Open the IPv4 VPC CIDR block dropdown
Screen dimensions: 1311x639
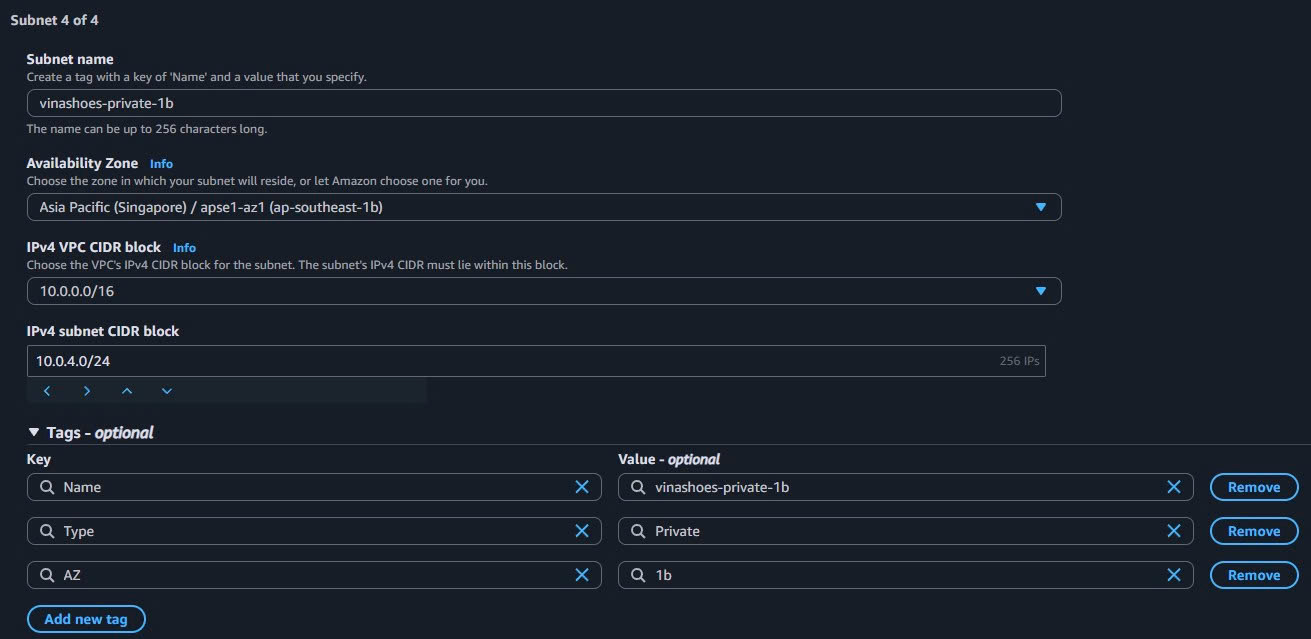1041,290
